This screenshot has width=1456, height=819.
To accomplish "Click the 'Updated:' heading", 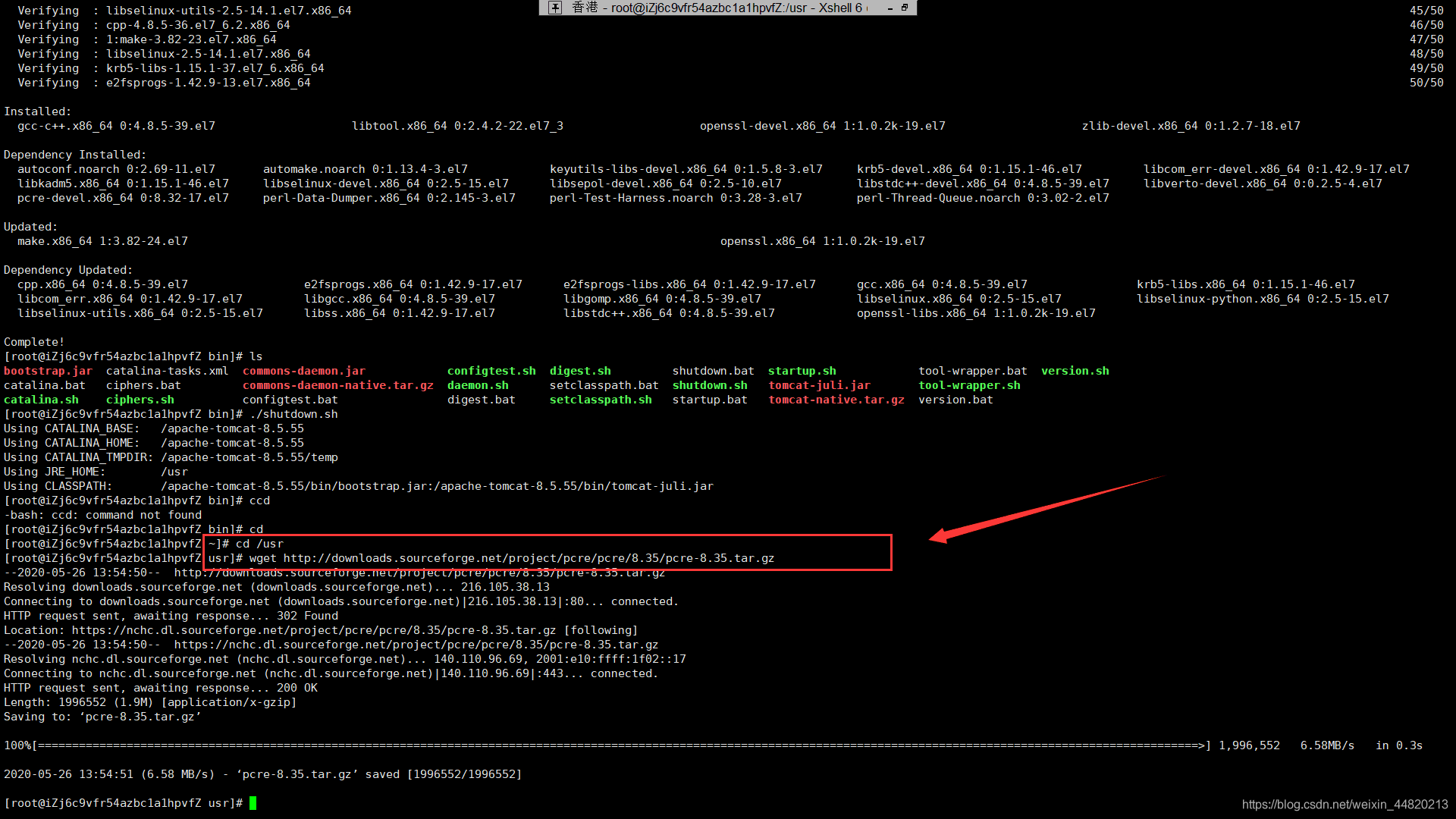I will point(30,227).
